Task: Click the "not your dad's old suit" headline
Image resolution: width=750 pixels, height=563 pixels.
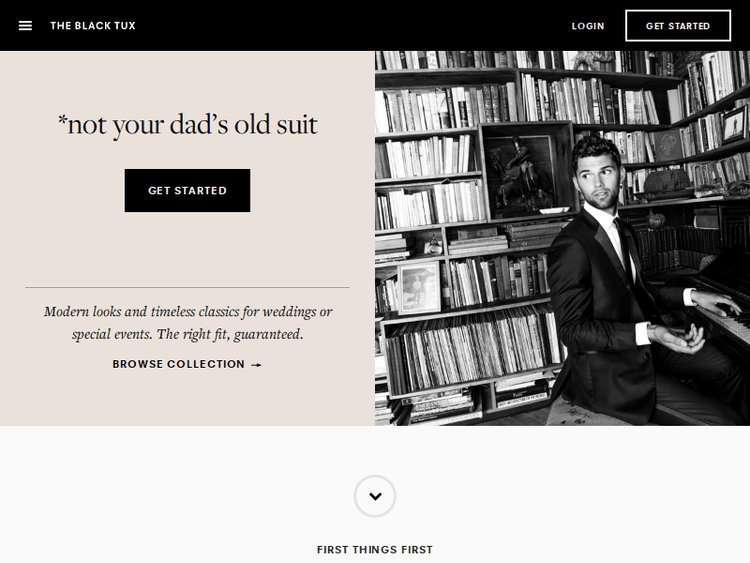Action: (x=188, y=125)
